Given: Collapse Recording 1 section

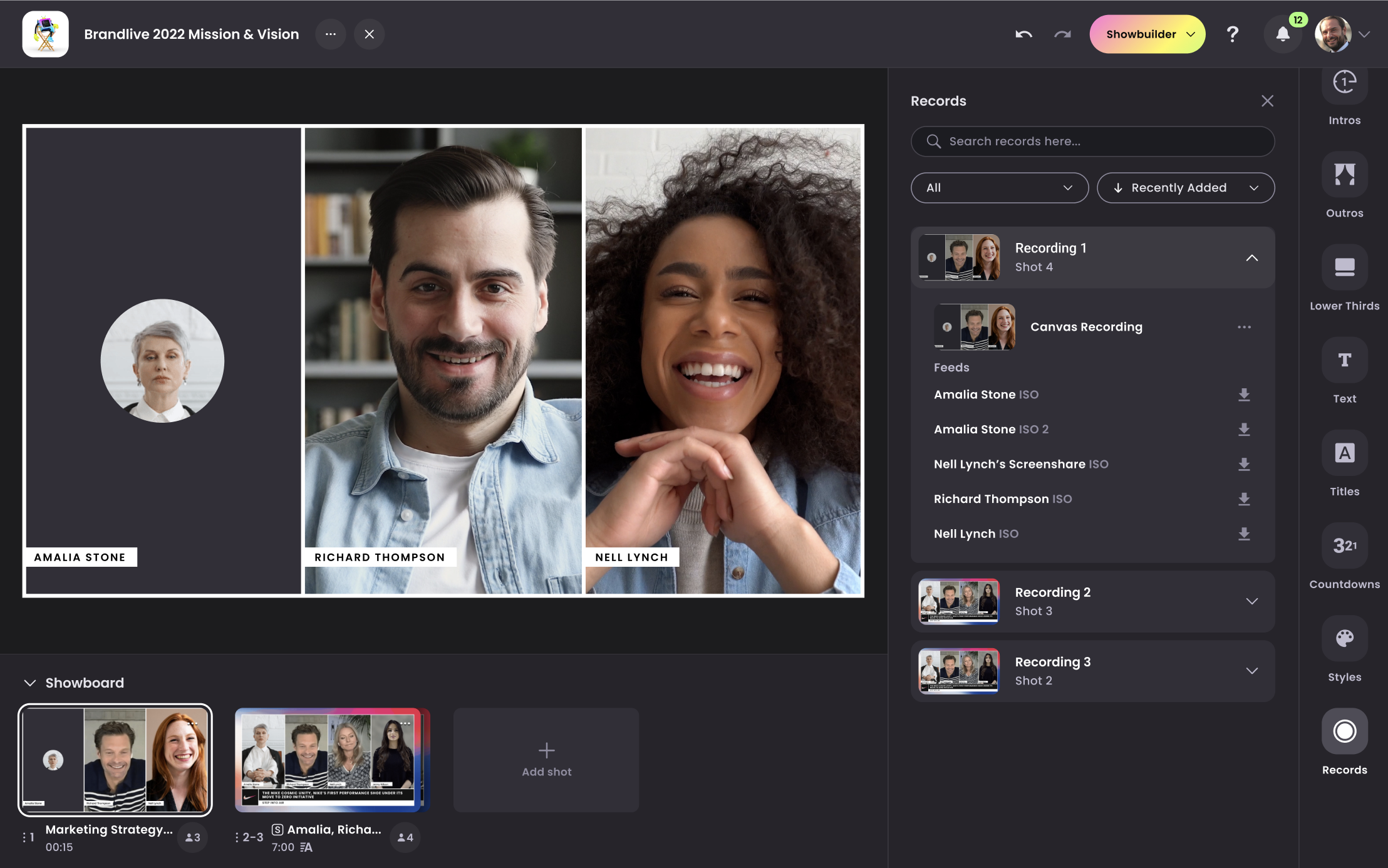Looking at the screenshot, I should (1251, 257).
